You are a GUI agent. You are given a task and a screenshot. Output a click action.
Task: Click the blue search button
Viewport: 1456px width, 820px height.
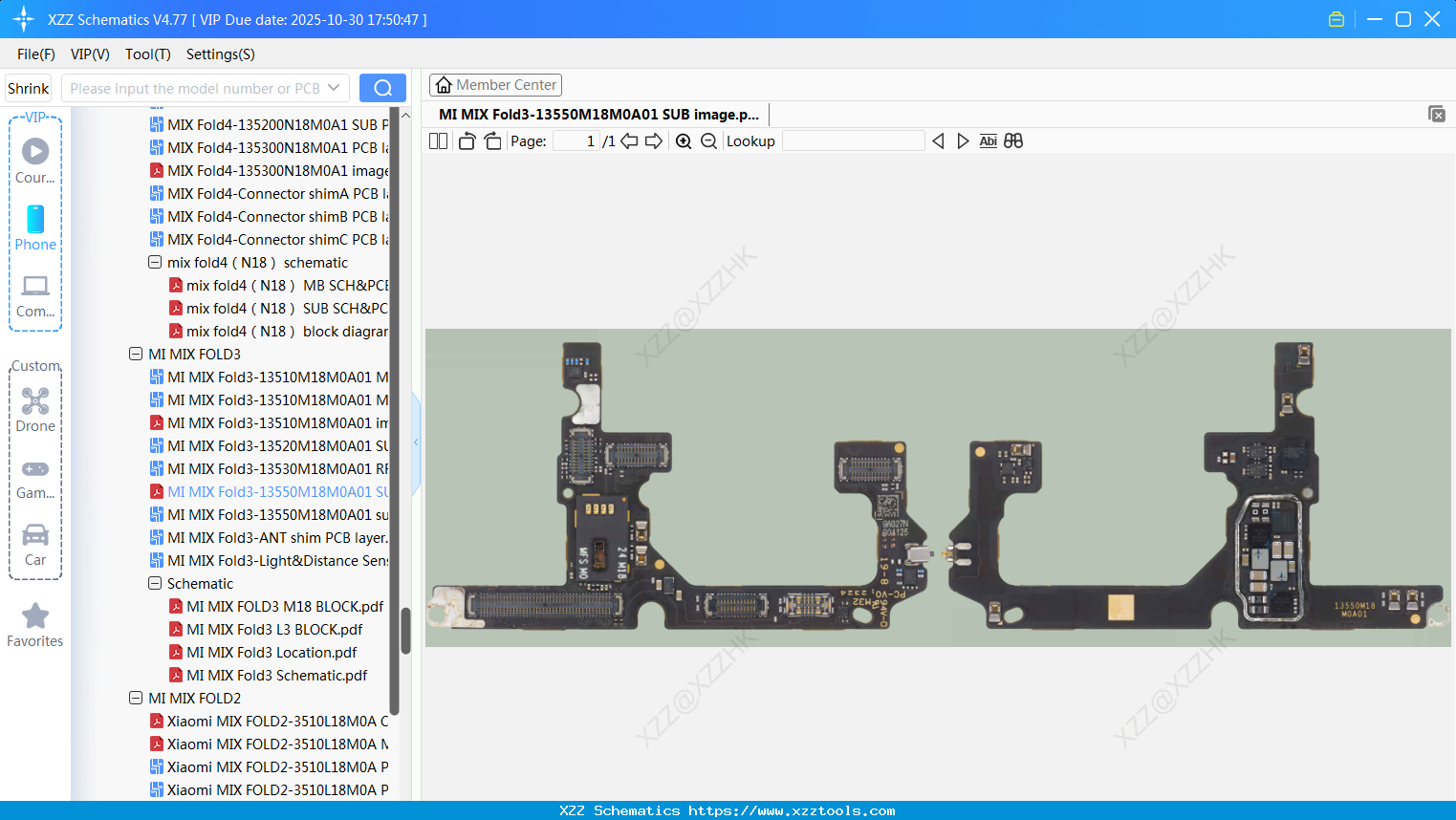click(382, 88)
